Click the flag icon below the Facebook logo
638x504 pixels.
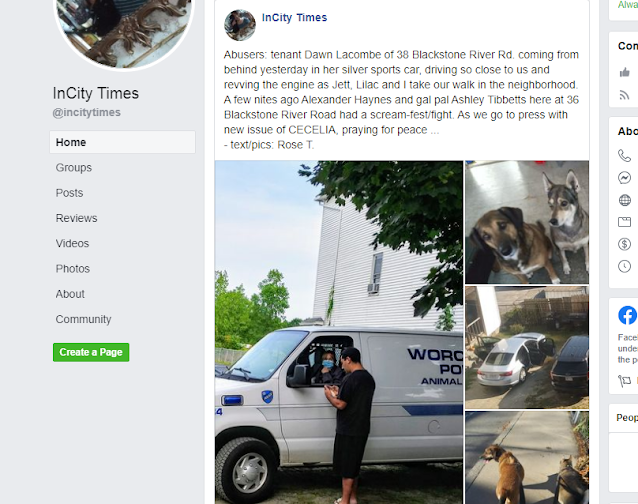pyautogui.click(x=625, y=381)
